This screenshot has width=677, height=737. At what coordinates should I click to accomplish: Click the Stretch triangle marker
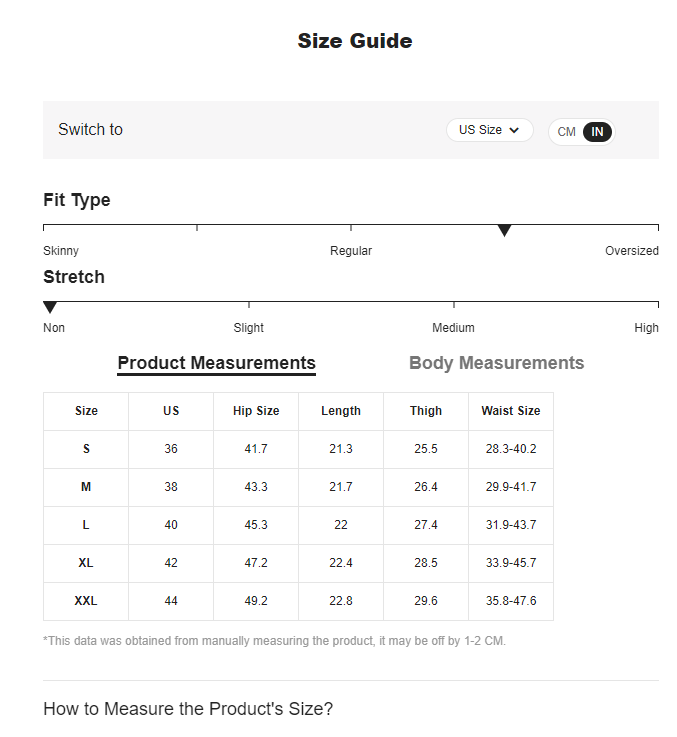[x=50, y=307]
